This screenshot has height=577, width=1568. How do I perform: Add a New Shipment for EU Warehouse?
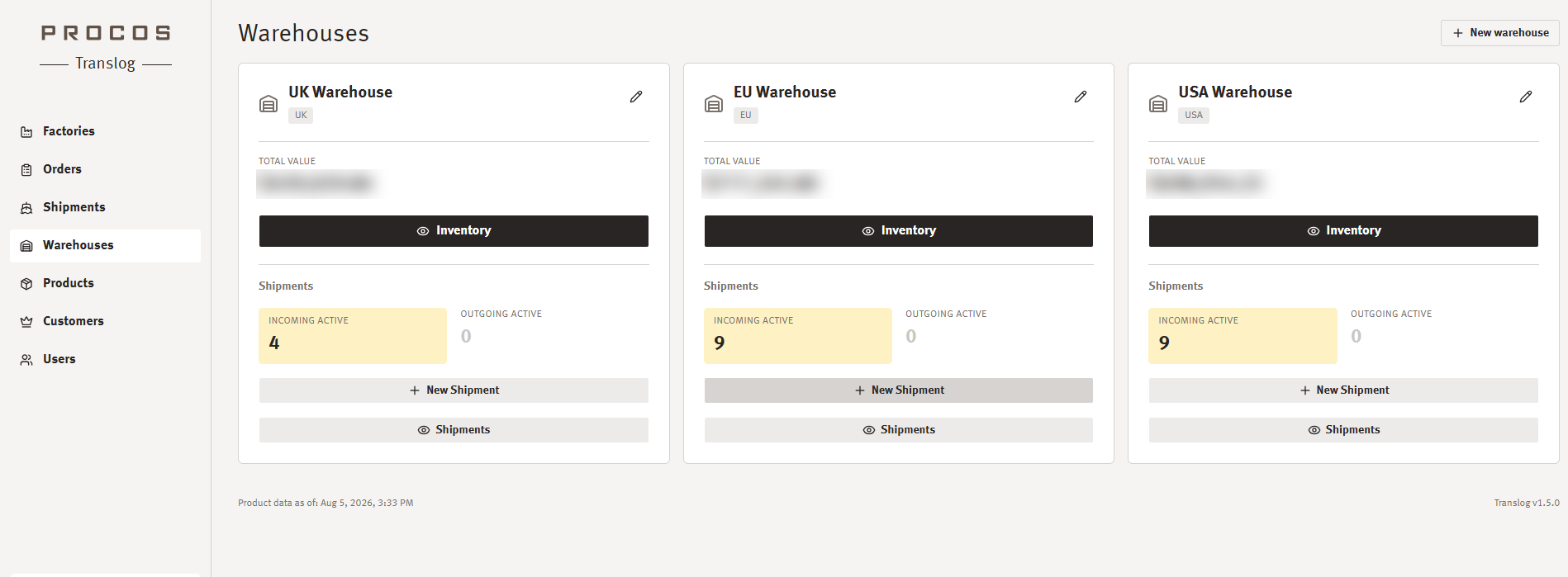click(x=899, y=390)
